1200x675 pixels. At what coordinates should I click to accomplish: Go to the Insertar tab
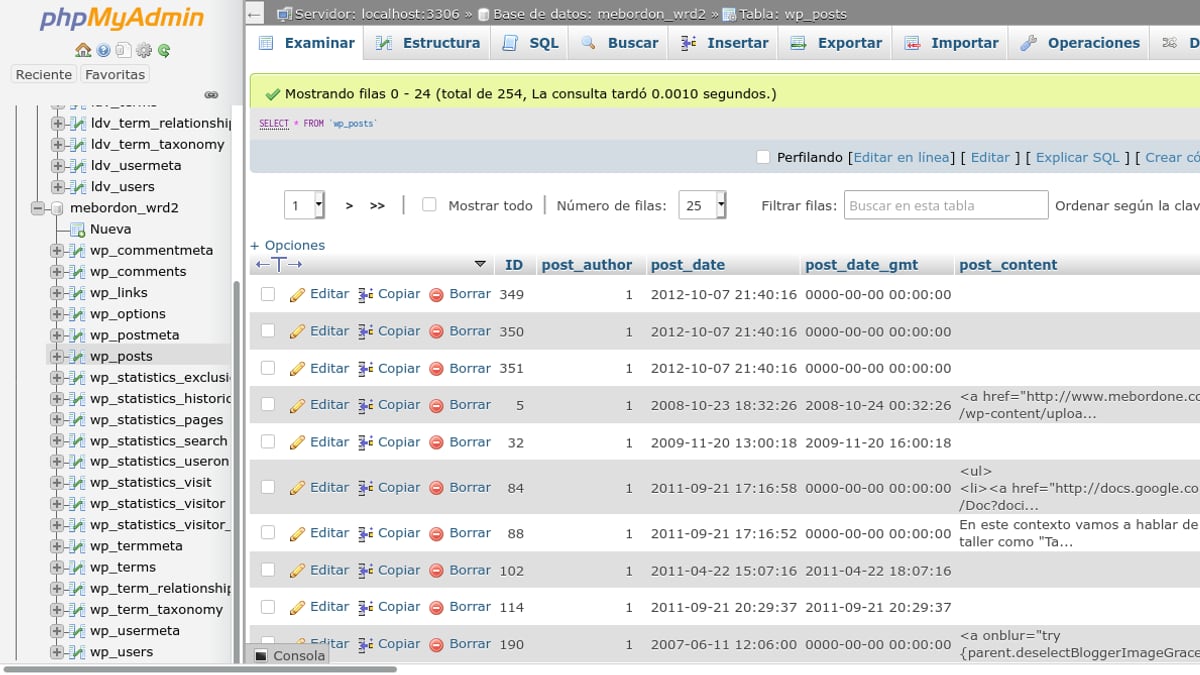pos(725,43)
